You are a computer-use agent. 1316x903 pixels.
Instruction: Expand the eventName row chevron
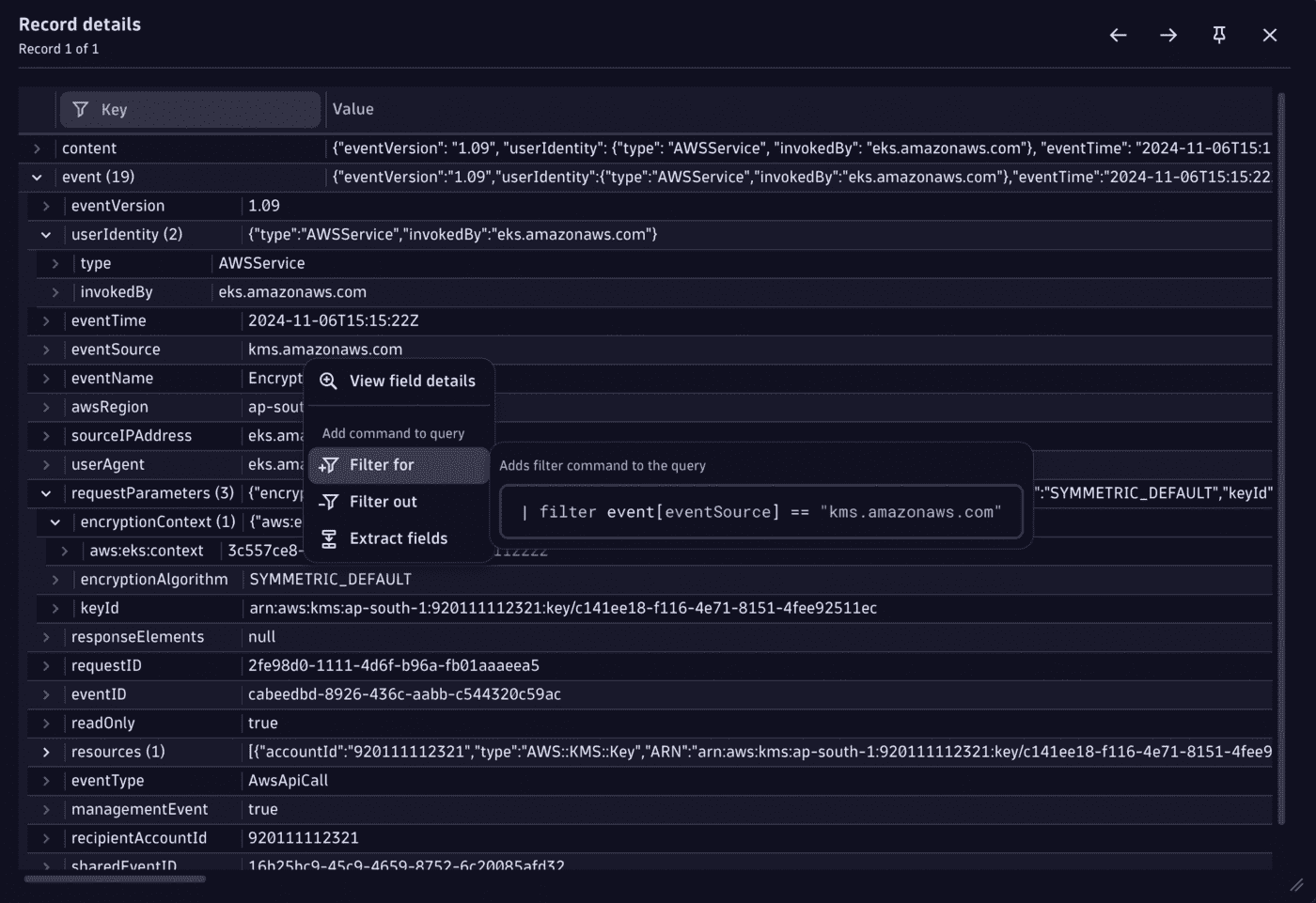pos(46,378)
